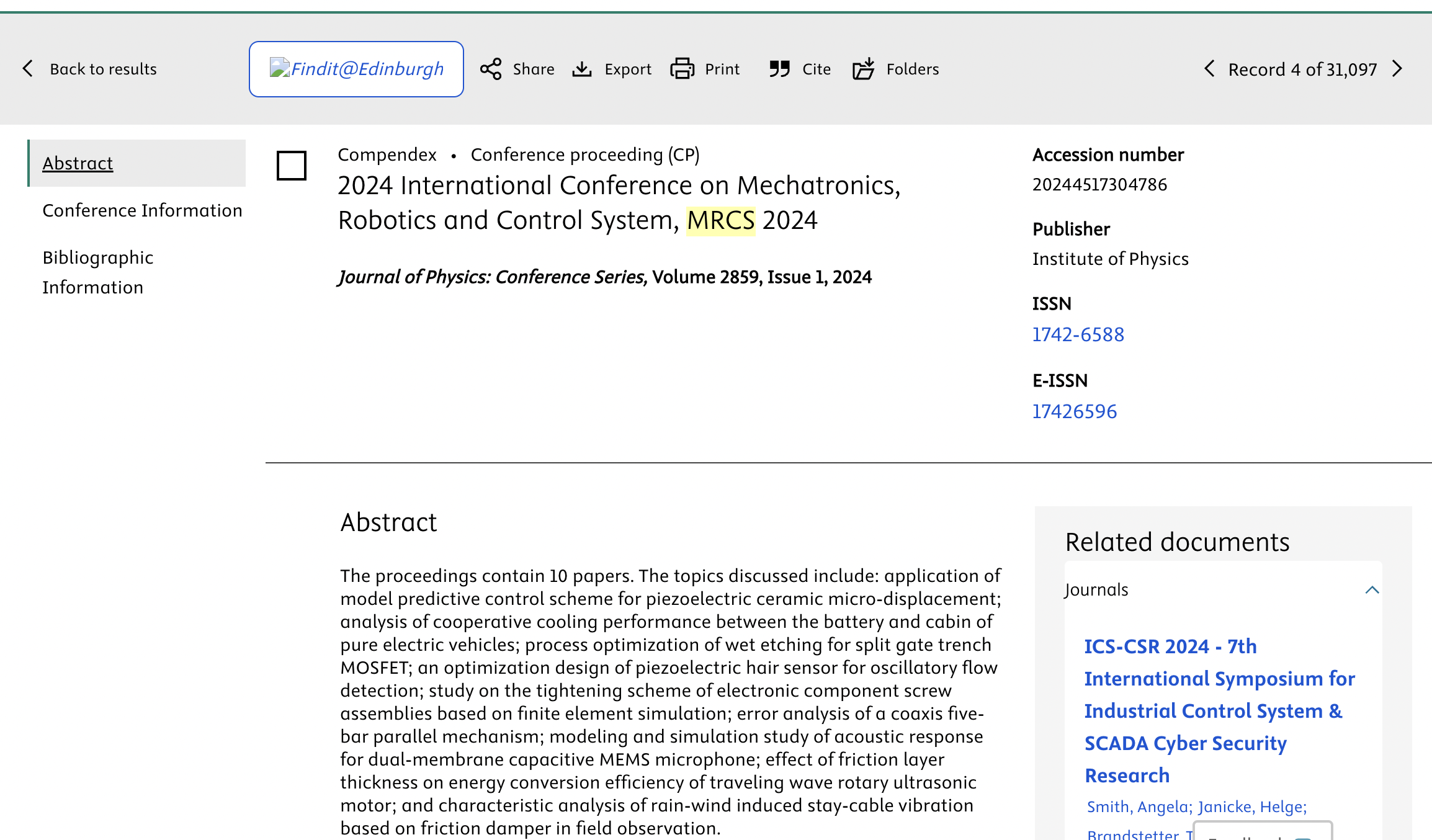Click the Folders icon
1432x840 pixels.
[863, 69]
